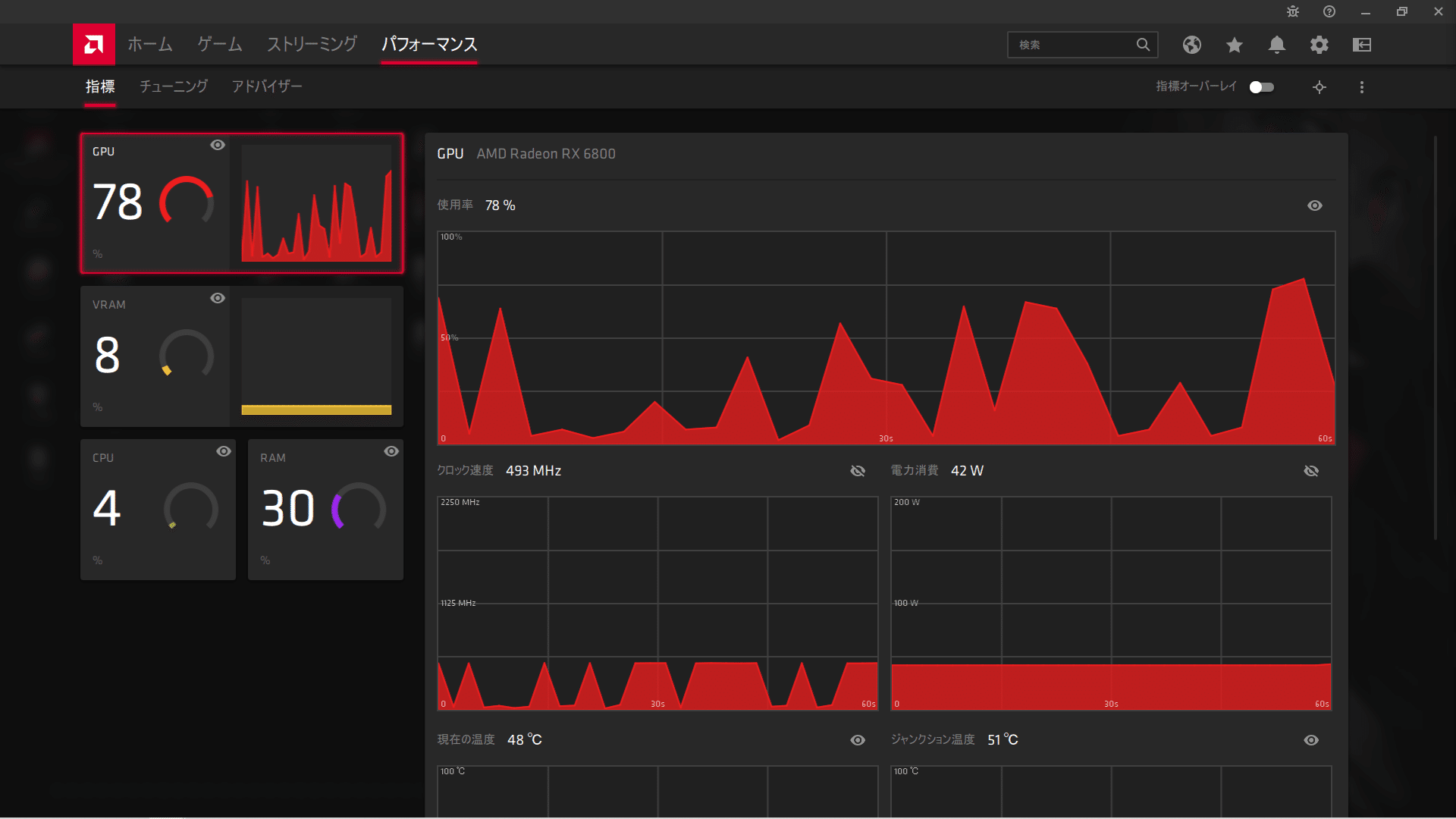Click the search magnifier icon
The image size is (1456, 819).
coord(1143,45)
